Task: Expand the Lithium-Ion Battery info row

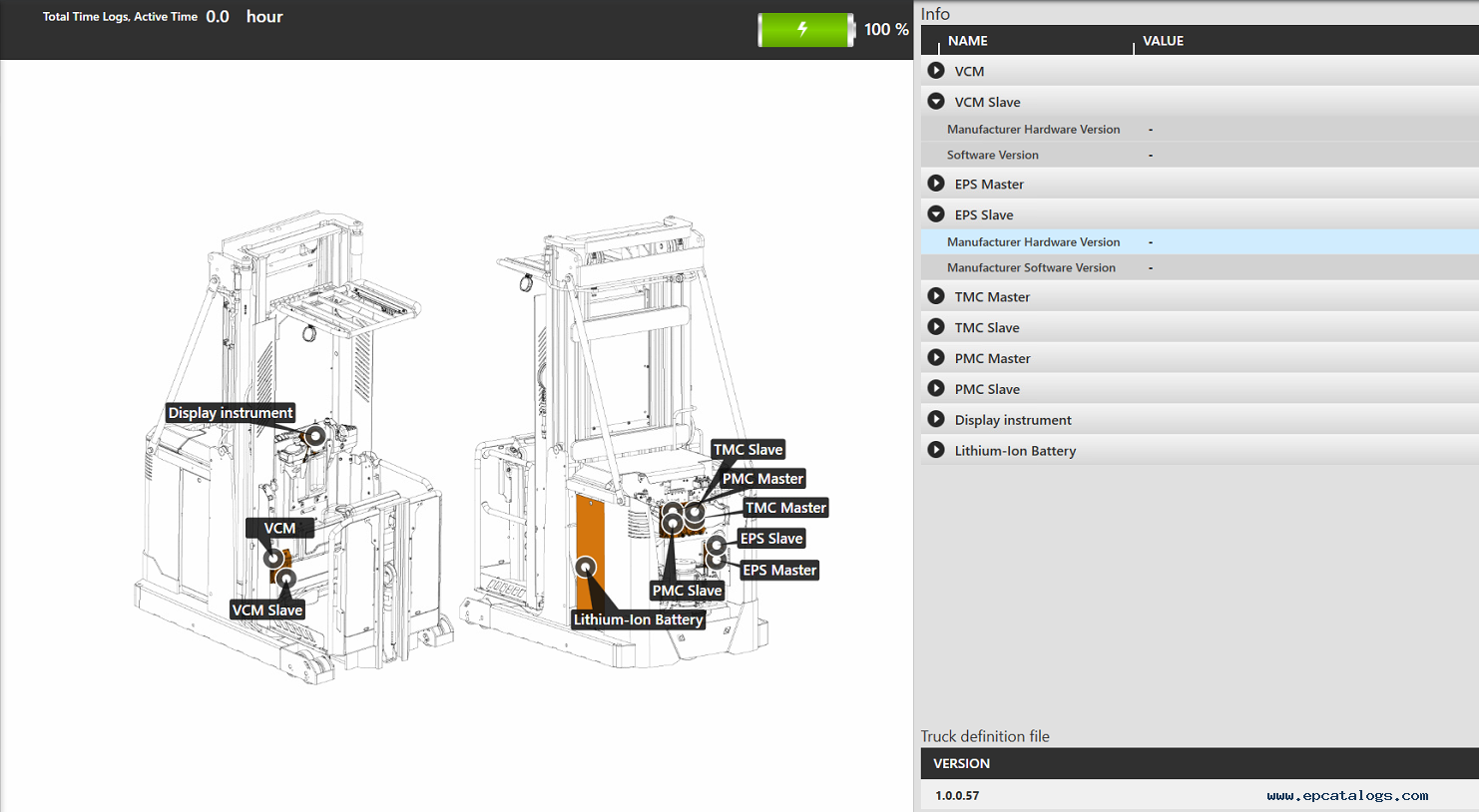Action: 936,450
